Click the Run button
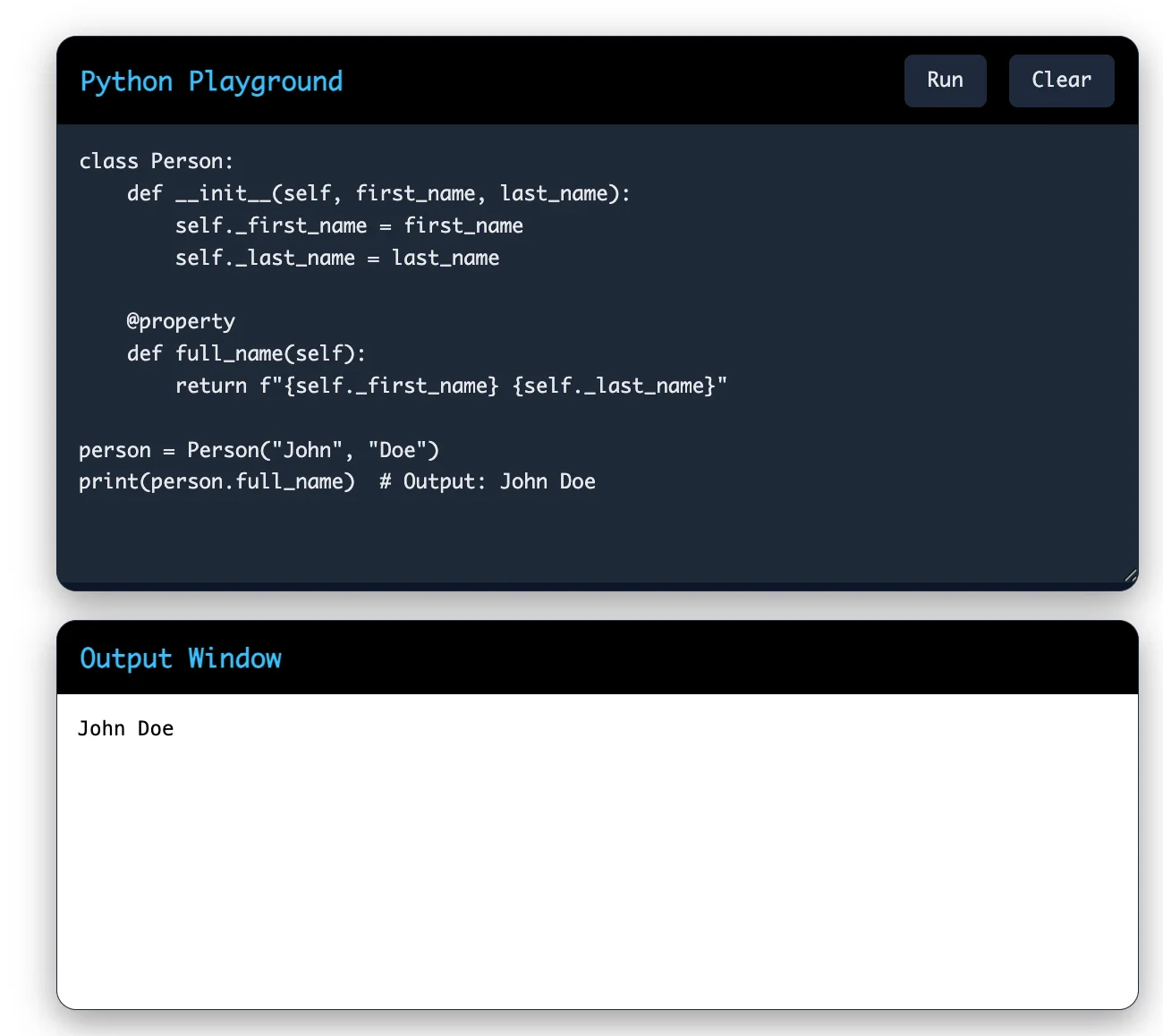This screenshot has height=1036, width=1163. (945, 81)
